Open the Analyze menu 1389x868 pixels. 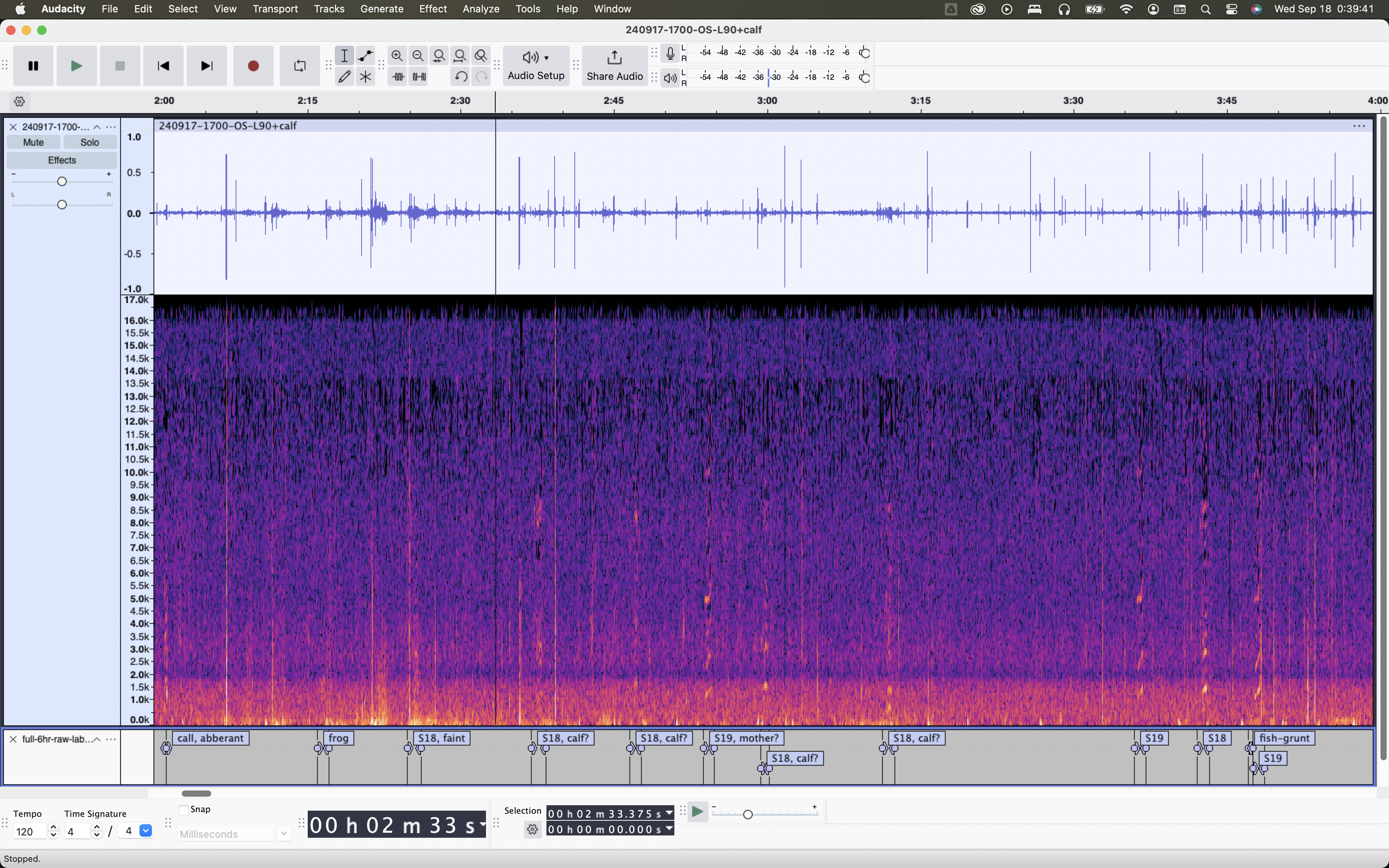coord(481,9)
